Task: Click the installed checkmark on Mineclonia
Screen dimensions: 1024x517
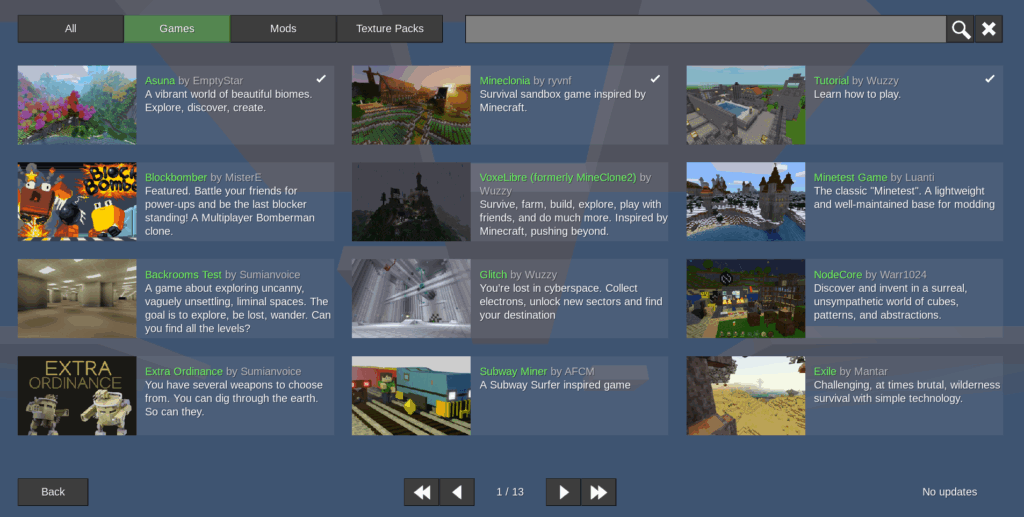Action: click(x=655, y=78)
